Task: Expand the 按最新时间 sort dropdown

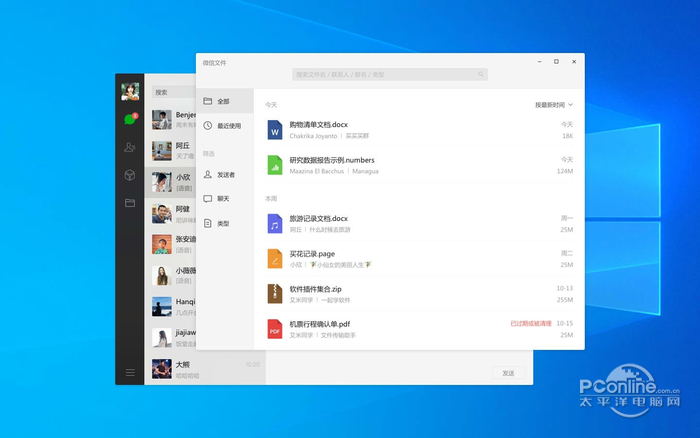Action: [554, 104]
